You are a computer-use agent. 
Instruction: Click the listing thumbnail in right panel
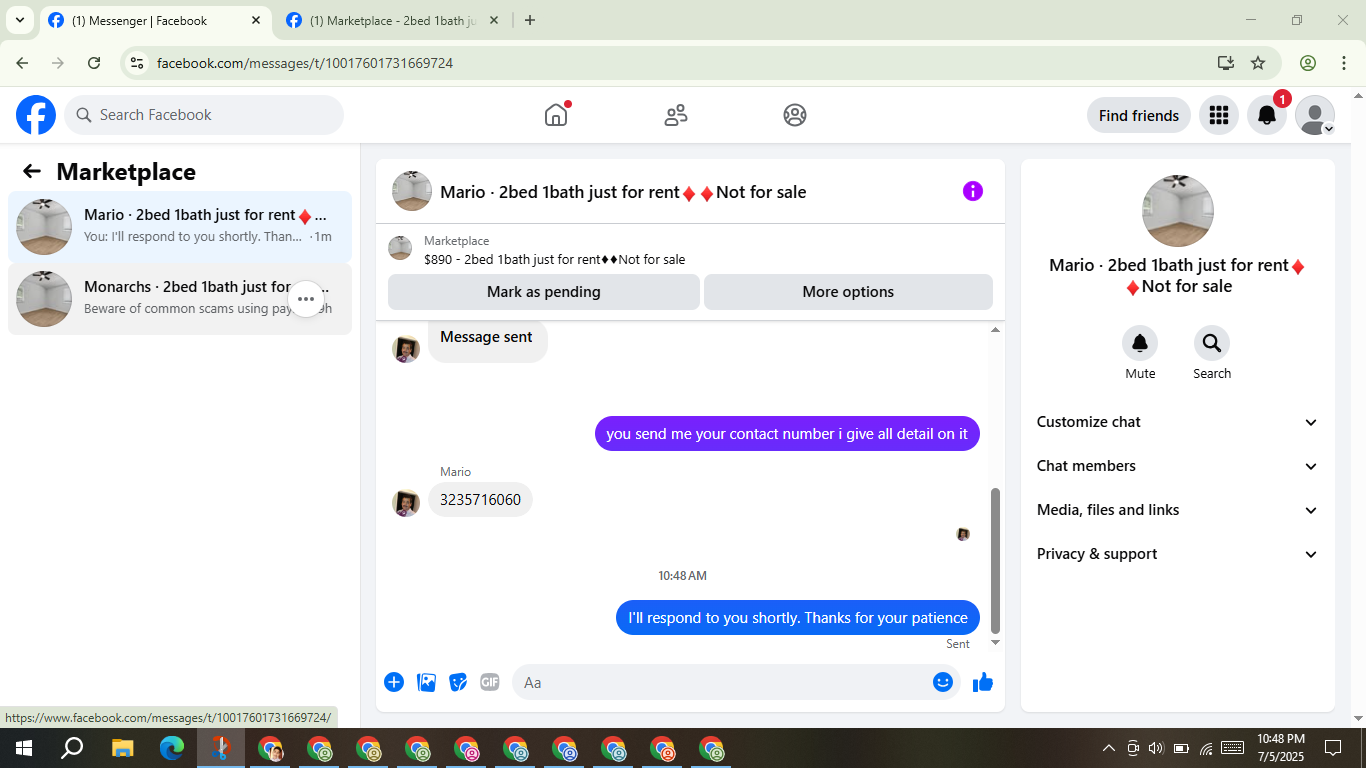click(1178, 211)
